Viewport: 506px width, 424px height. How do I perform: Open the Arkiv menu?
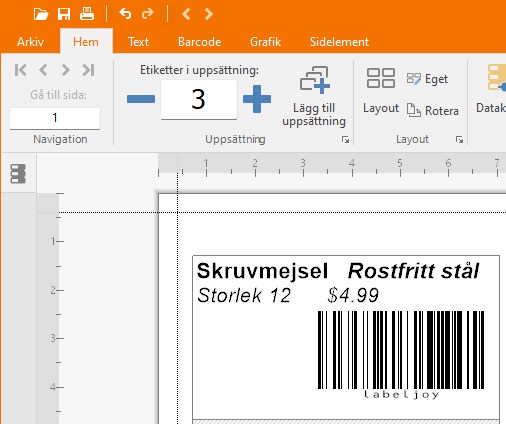[30, 42]
